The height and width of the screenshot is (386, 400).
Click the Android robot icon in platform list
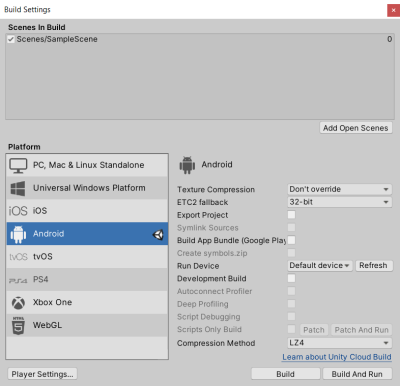pyautogui.click(x=18, y=234)
